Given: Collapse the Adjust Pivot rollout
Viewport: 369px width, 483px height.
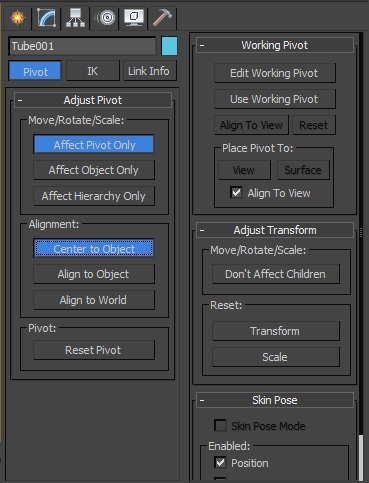Looking at the screenshot, I should (93, 100).
